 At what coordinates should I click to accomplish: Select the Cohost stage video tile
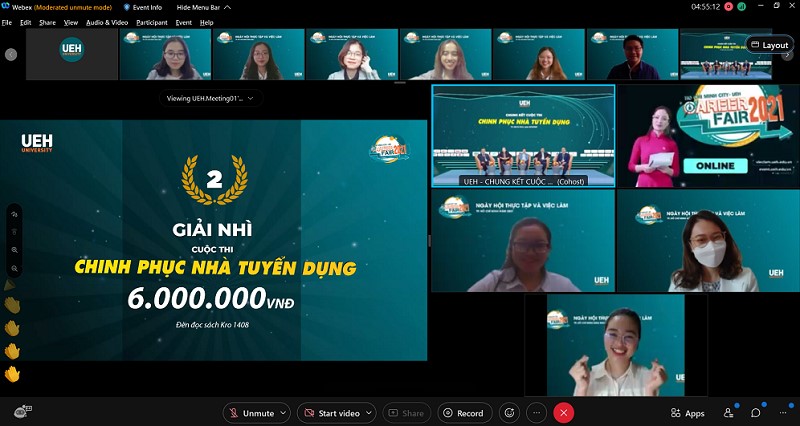[x=523, y=136]
